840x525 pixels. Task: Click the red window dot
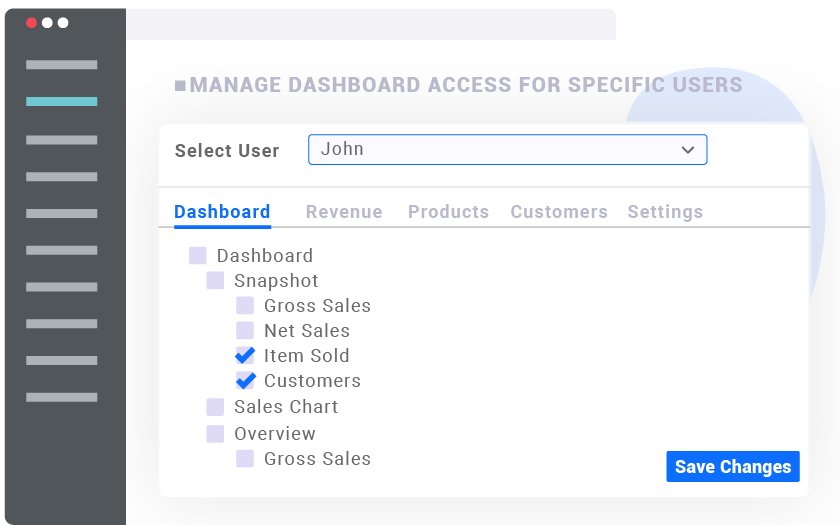pyautogui.click(x=31, y=22)
